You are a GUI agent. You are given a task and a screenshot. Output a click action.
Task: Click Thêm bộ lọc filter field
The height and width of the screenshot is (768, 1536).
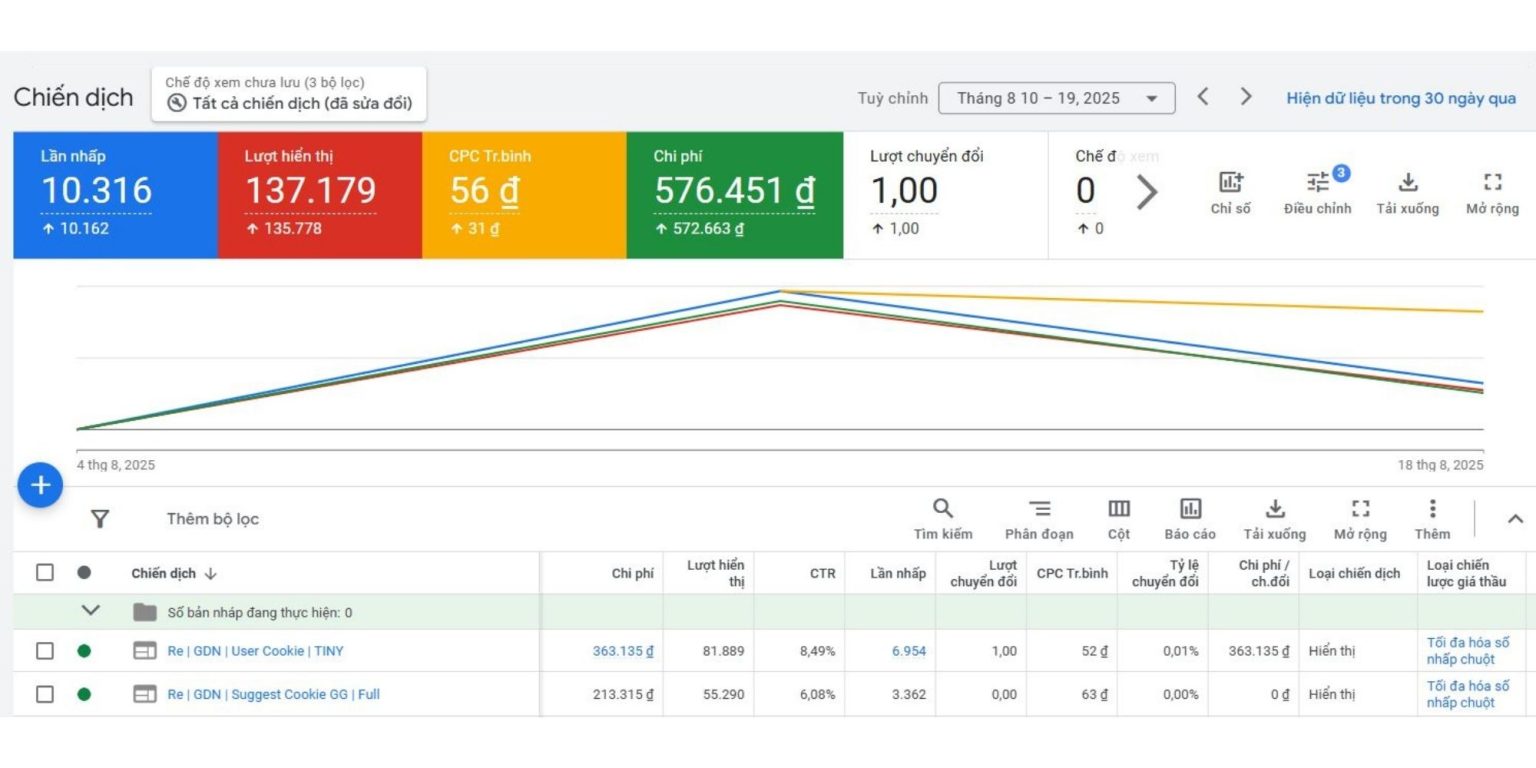213,519
